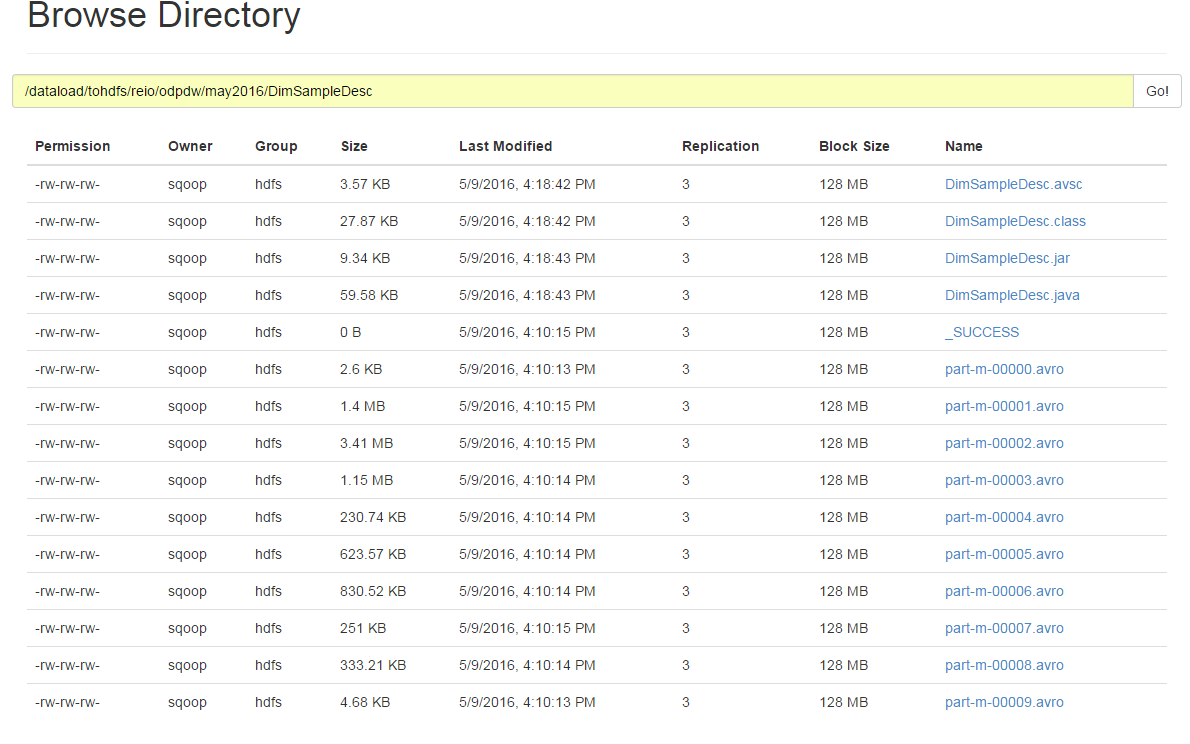
Task: Open the part-m-00009.avro file
Action: click(x=1004, y=702)
